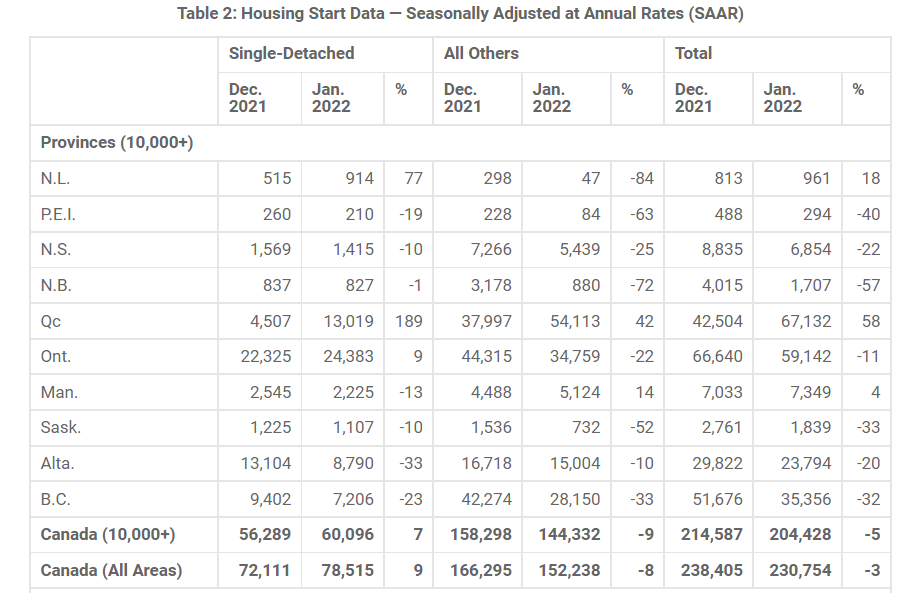Select the Canada (All Areas) row label

pyautogui.click(x=111, y=571)
